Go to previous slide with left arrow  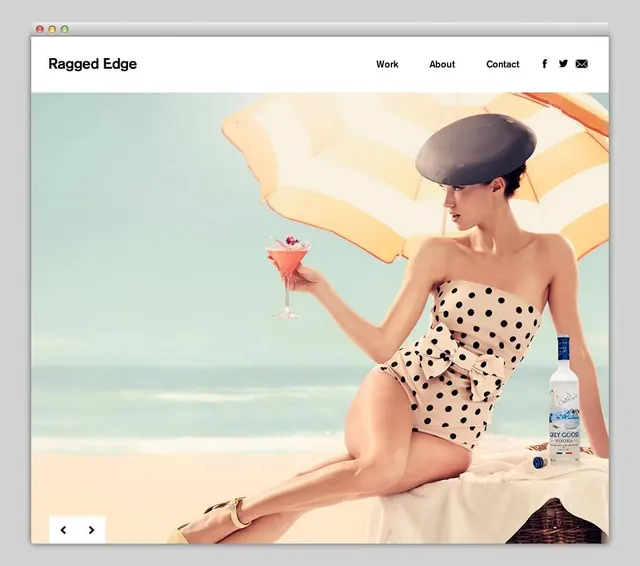pos(63,530)
